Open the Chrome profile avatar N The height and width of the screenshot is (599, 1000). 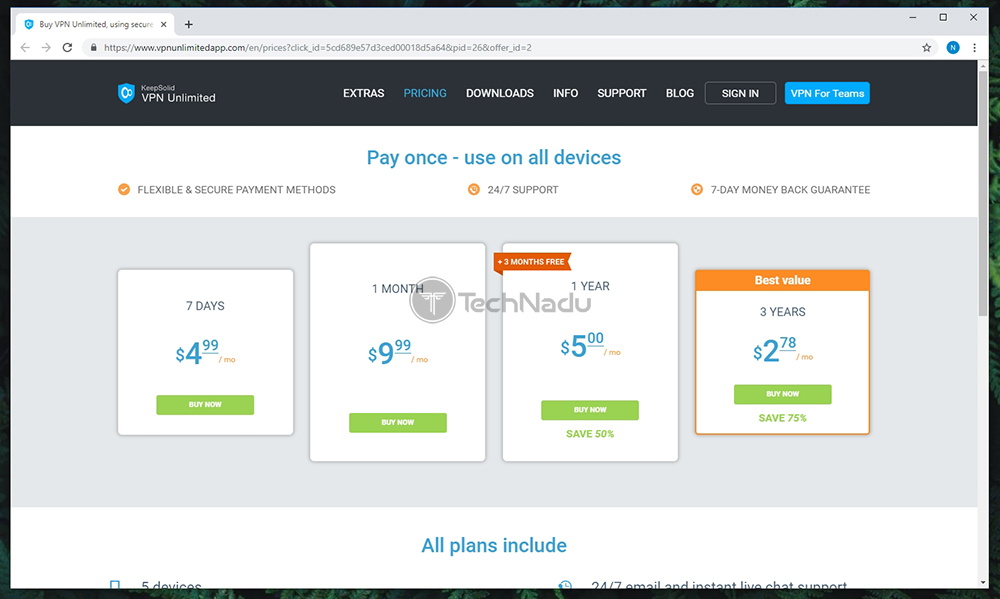click(x=953, y=47)
